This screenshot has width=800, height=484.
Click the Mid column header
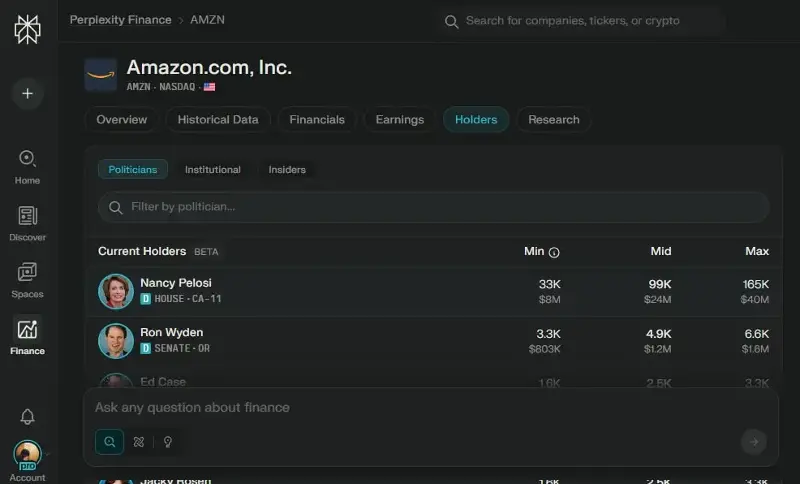pos(661,251)
